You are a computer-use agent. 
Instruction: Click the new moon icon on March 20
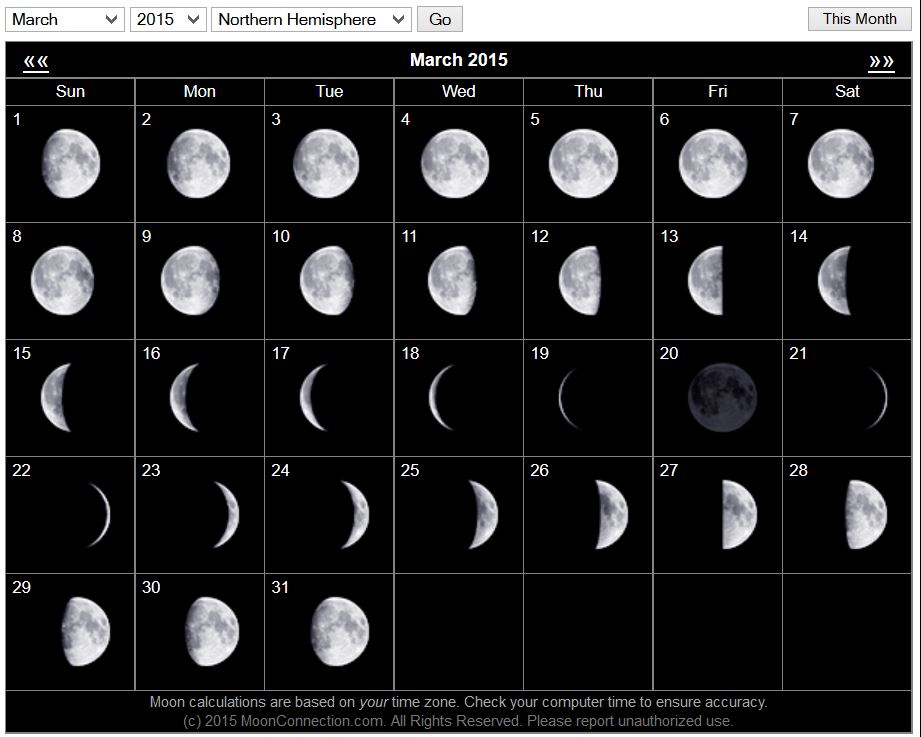(722, 397)
